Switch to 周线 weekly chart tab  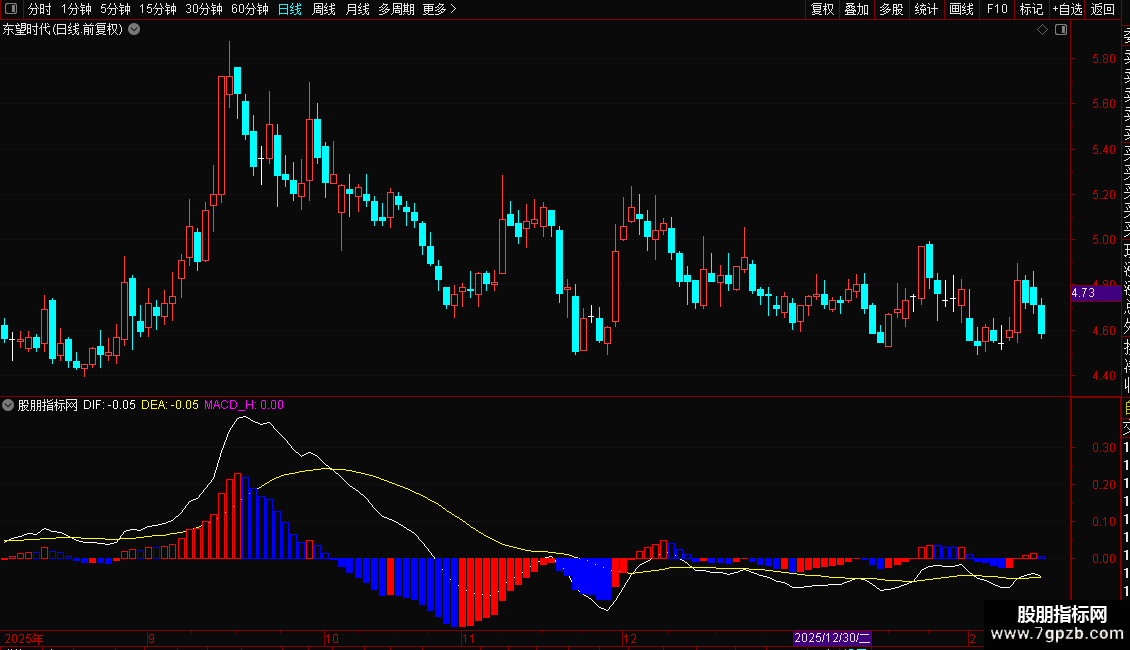coord(324,9)
